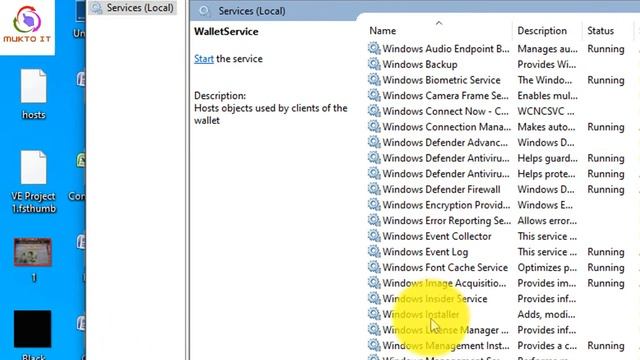The width and height of the screenshot is (640, 360).
Task: Click Running status of Windows Defender Firewall
Action: [x=606, y=189]
